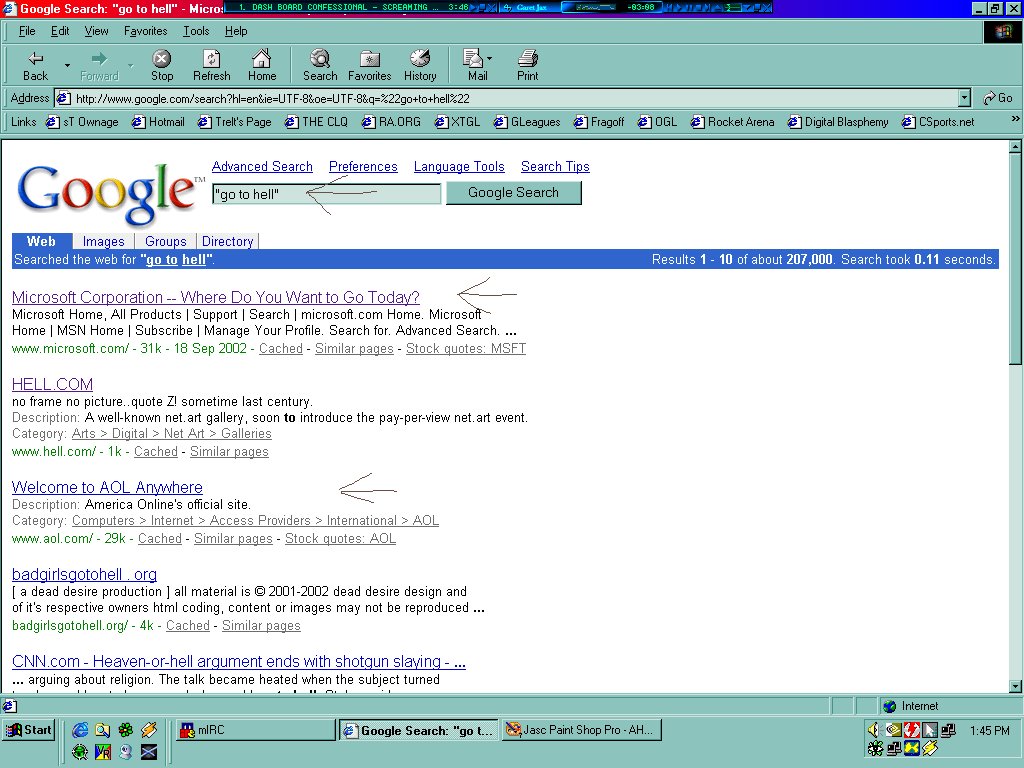This screenshot has height=768, width=1024.
Task: Open Similar pages link for www.aol.com
Action: click(x=233, y=538)
